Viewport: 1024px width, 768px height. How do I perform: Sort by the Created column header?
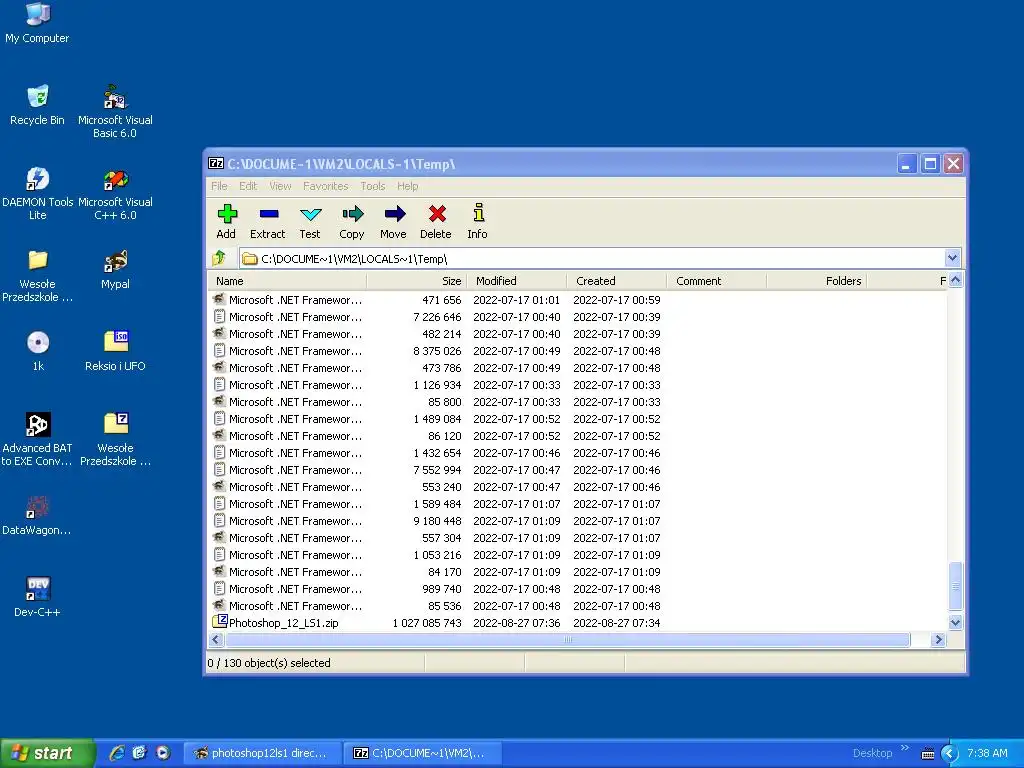[616, 281]
